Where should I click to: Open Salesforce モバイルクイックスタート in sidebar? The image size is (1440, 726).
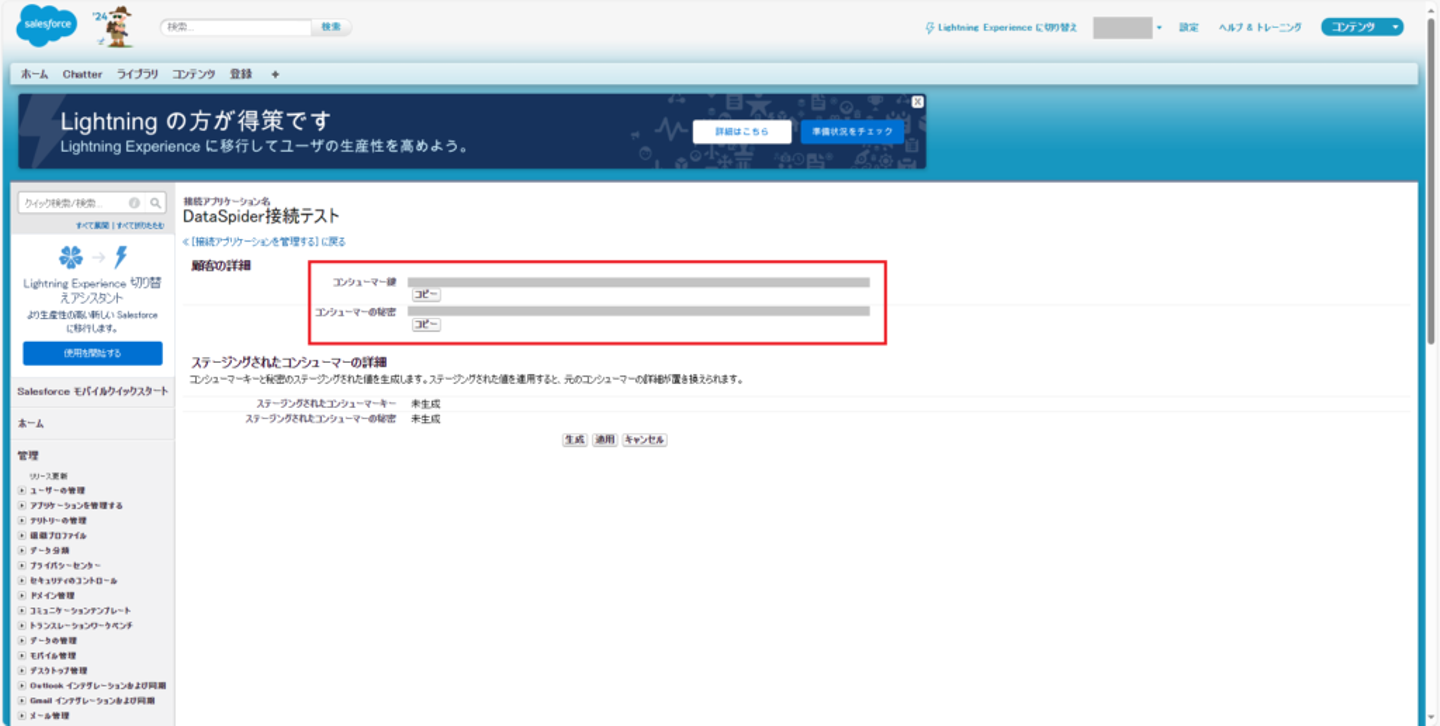[92, 391]
